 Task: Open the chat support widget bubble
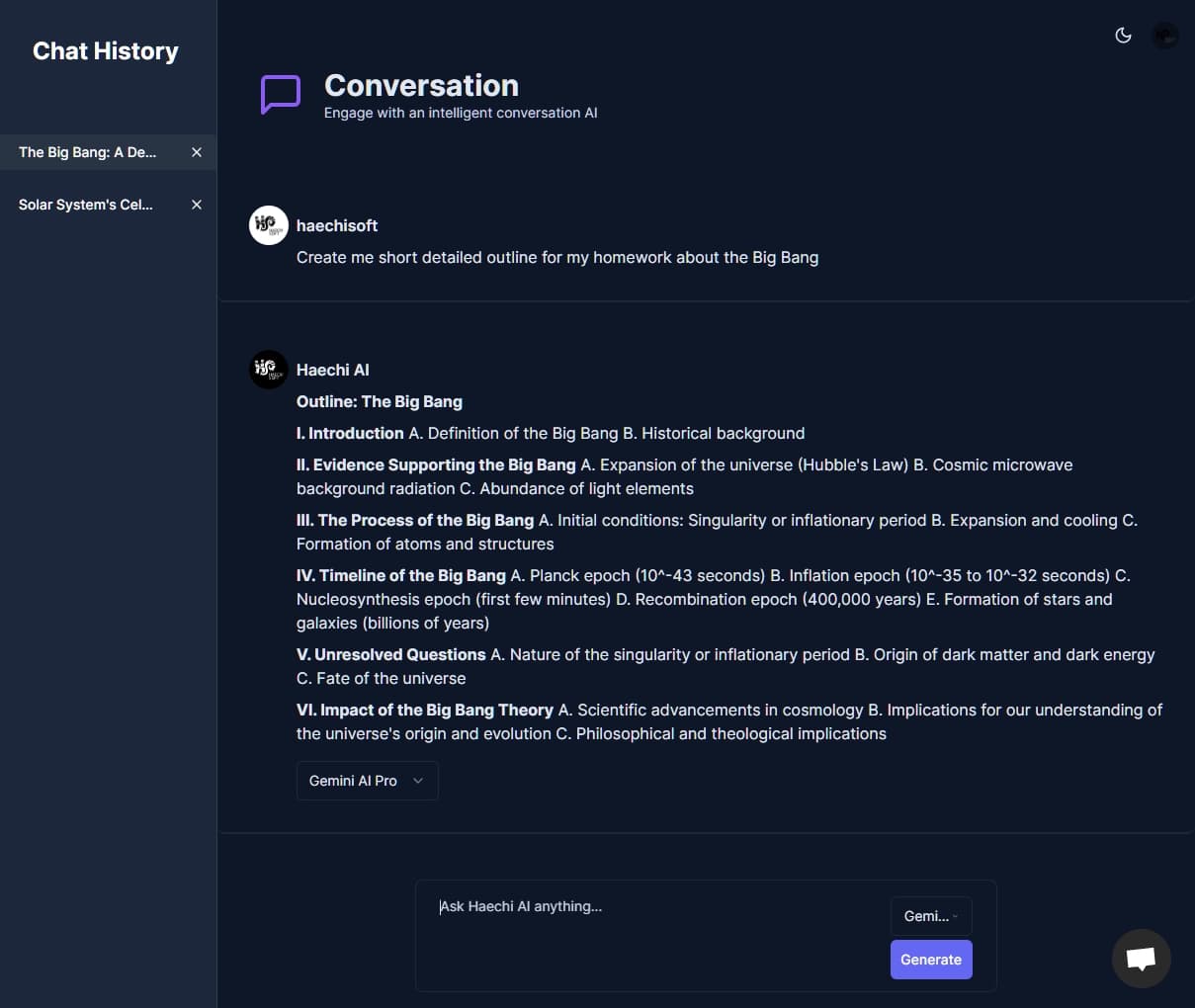[x=1141, y=958]
